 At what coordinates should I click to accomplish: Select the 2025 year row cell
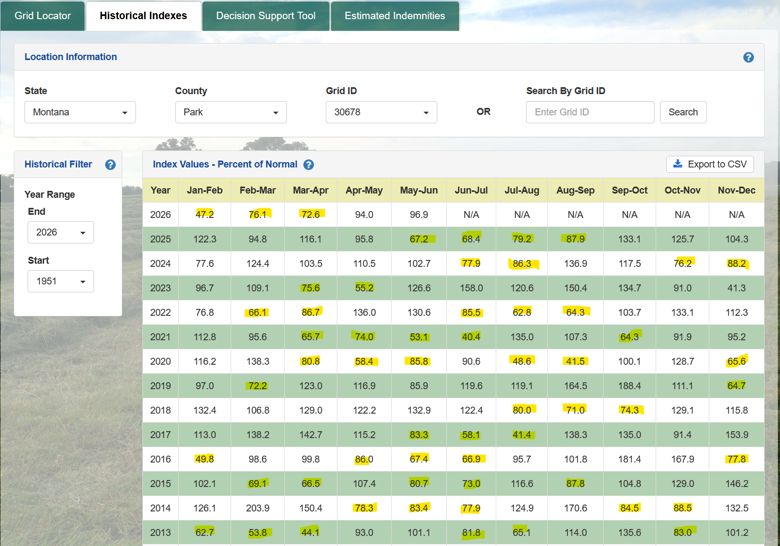161,239
